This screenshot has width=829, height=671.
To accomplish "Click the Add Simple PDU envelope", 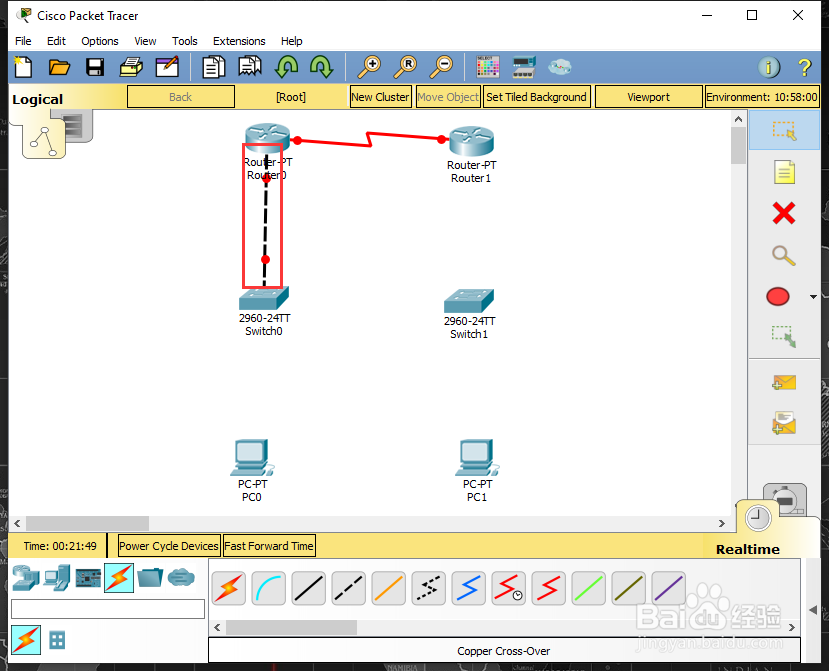I will [x=784, y=382].
